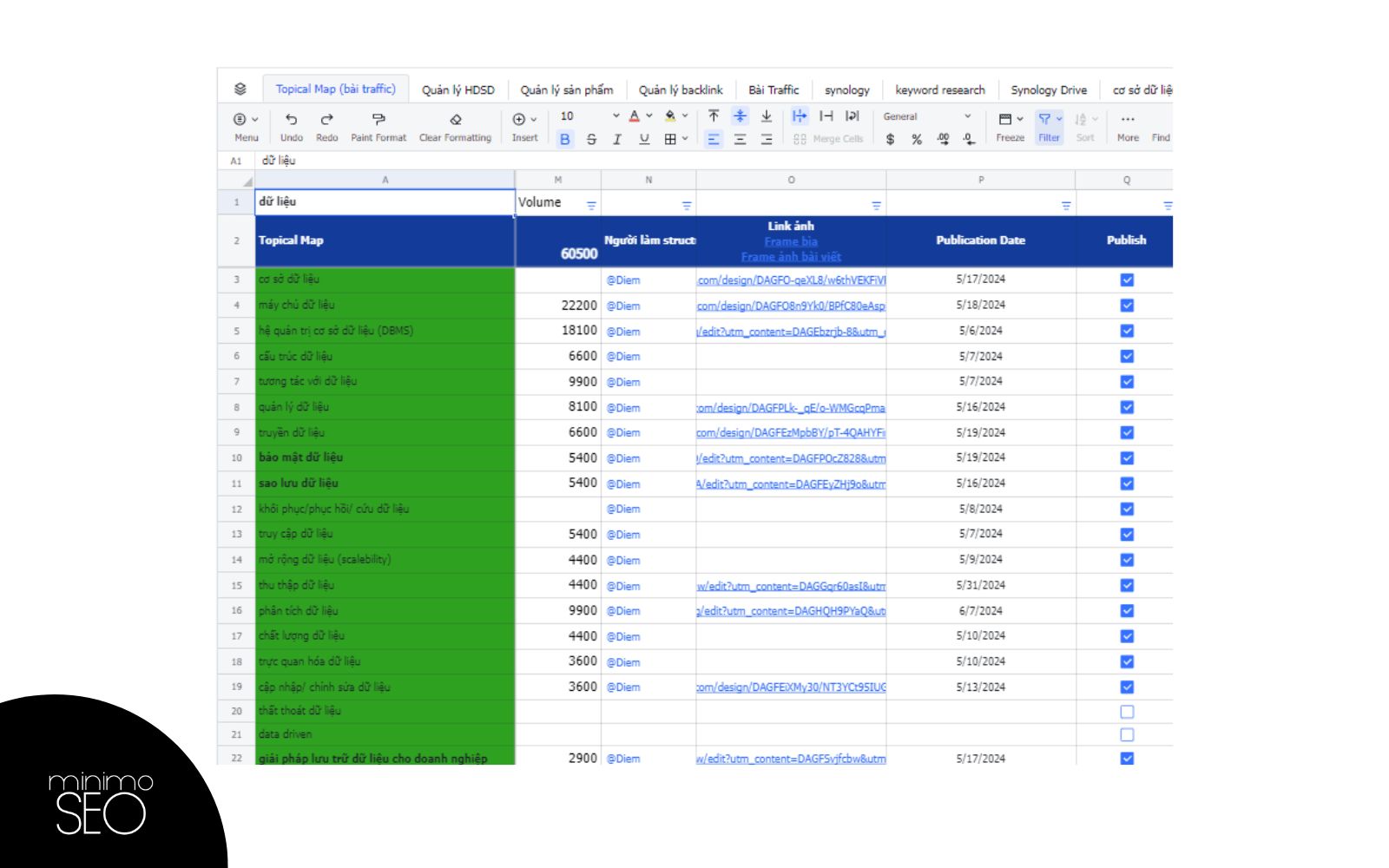The width and height of the screenshot is (1389, 868).
Task: Apply currency dollar format
Action: click(890, 139)
